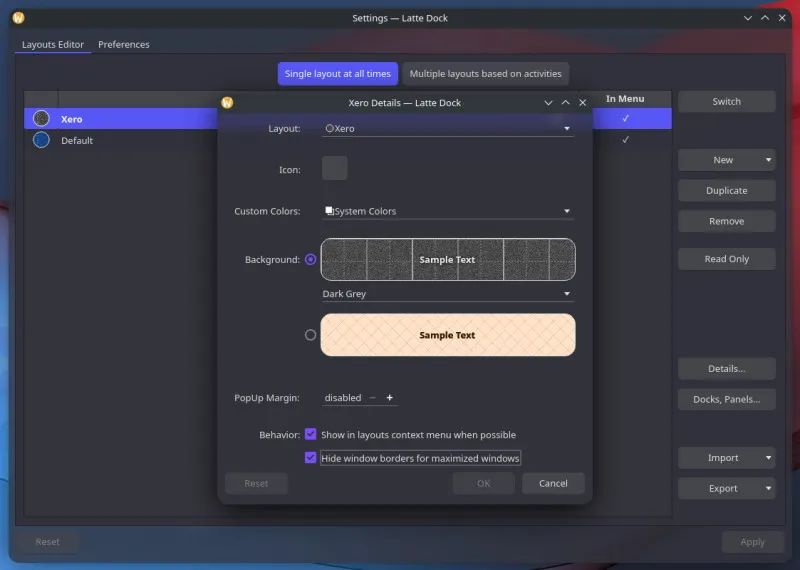Image resolution: width=800 pixels, height=570 pixels.
Task: Switch to the Preferences tab
Action: tap(124, 45)
